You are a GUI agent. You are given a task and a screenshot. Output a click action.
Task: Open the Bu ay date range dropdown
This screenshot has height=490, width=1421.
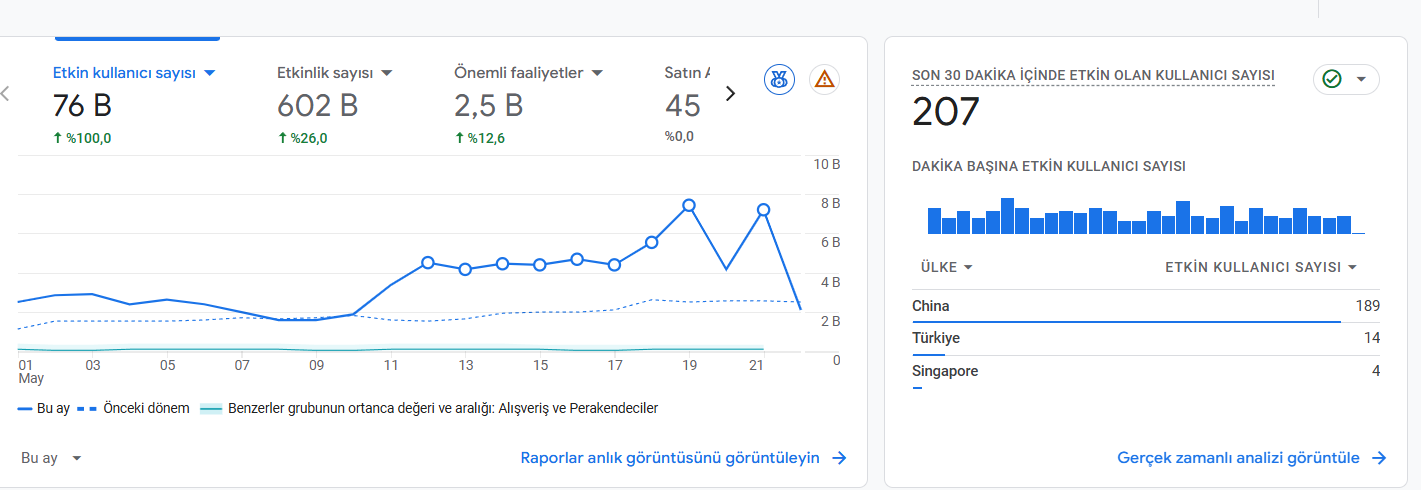[51, 458]
